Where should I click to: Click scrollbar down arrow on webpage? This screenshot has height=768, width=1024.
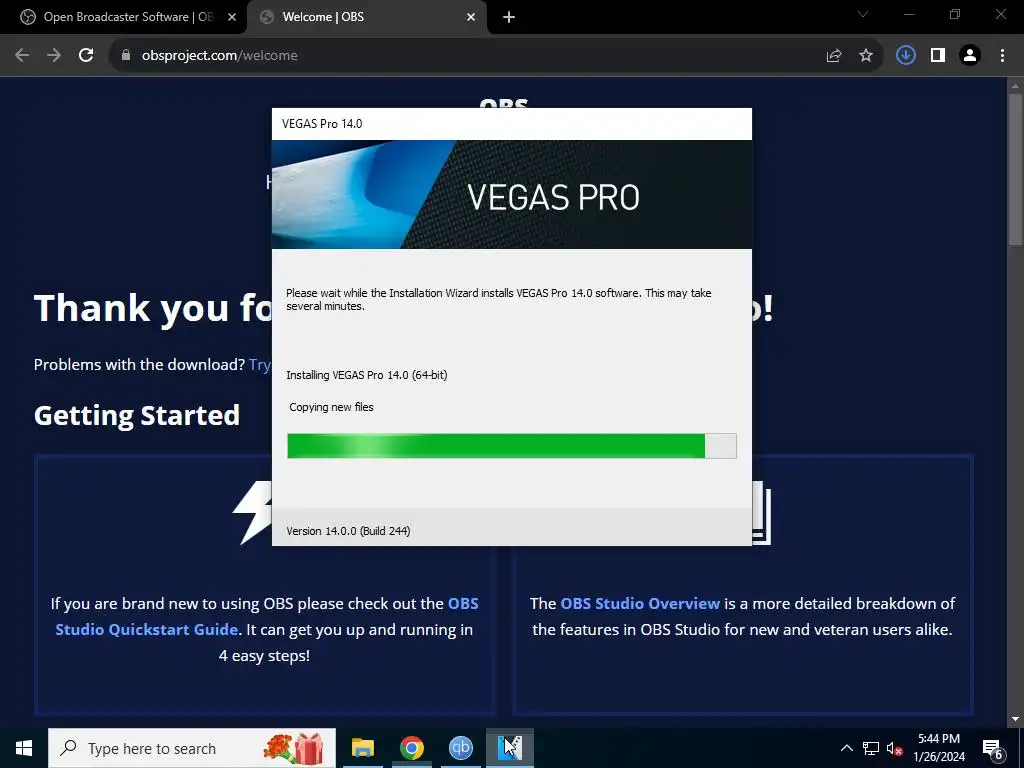pos(1015,719)
